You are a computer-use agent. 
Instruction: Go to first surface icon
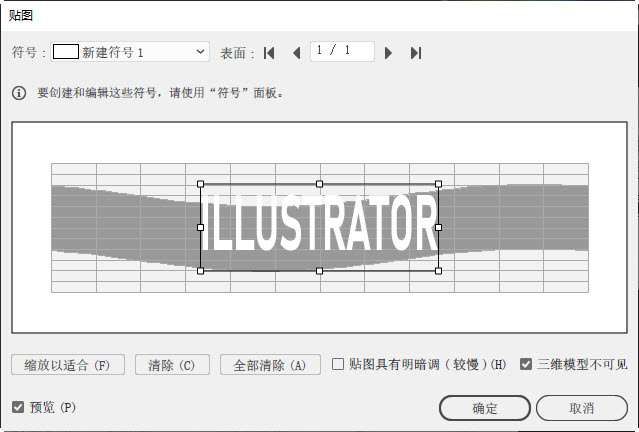click(x=269, y=53)
